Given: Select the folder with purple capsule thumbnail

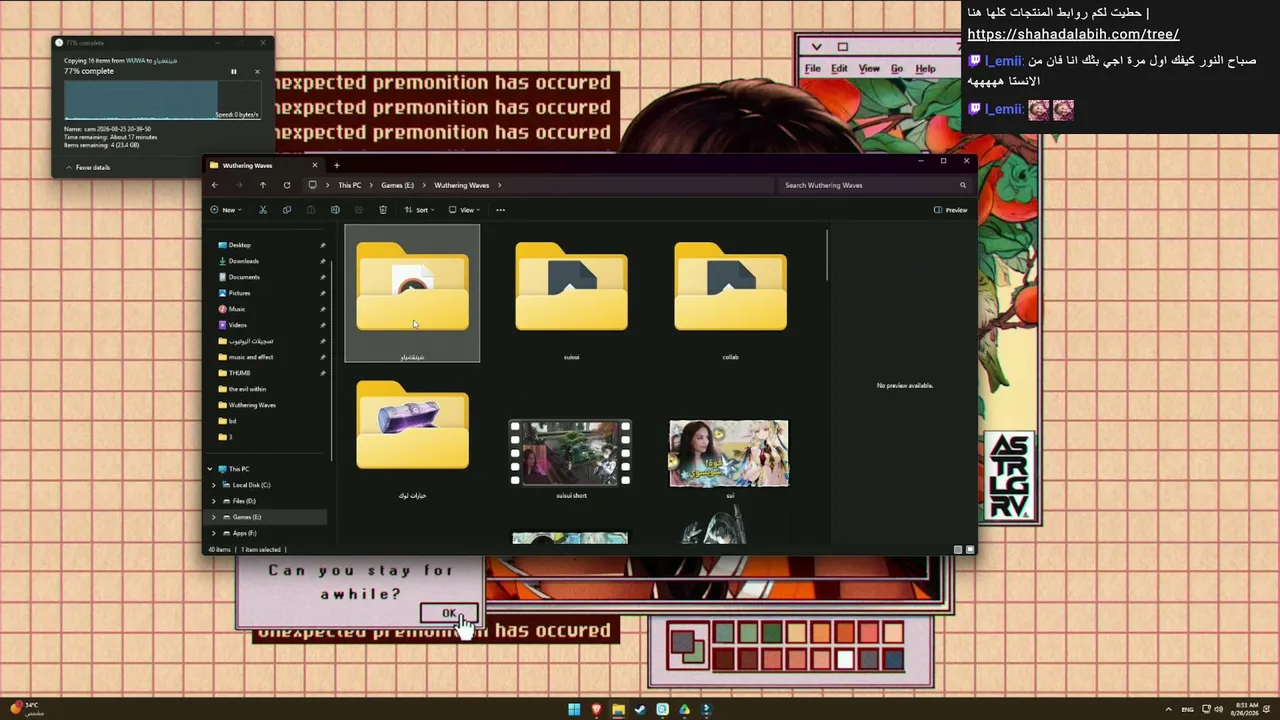Looking at the screenshot, I should [x=412, y=433].
